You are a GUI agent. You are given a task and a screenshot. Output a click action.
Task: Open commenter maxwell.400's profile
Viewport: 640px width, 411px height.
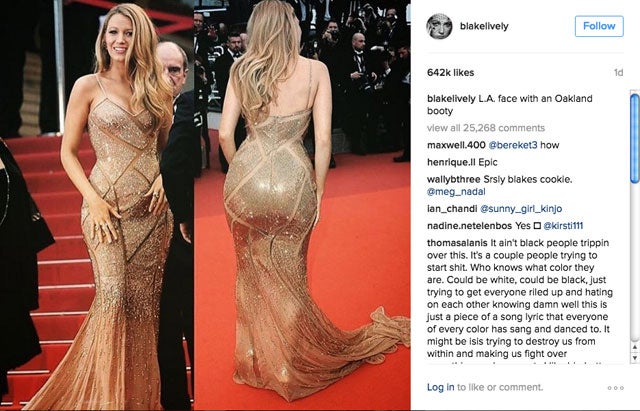[x=456, y=145]
